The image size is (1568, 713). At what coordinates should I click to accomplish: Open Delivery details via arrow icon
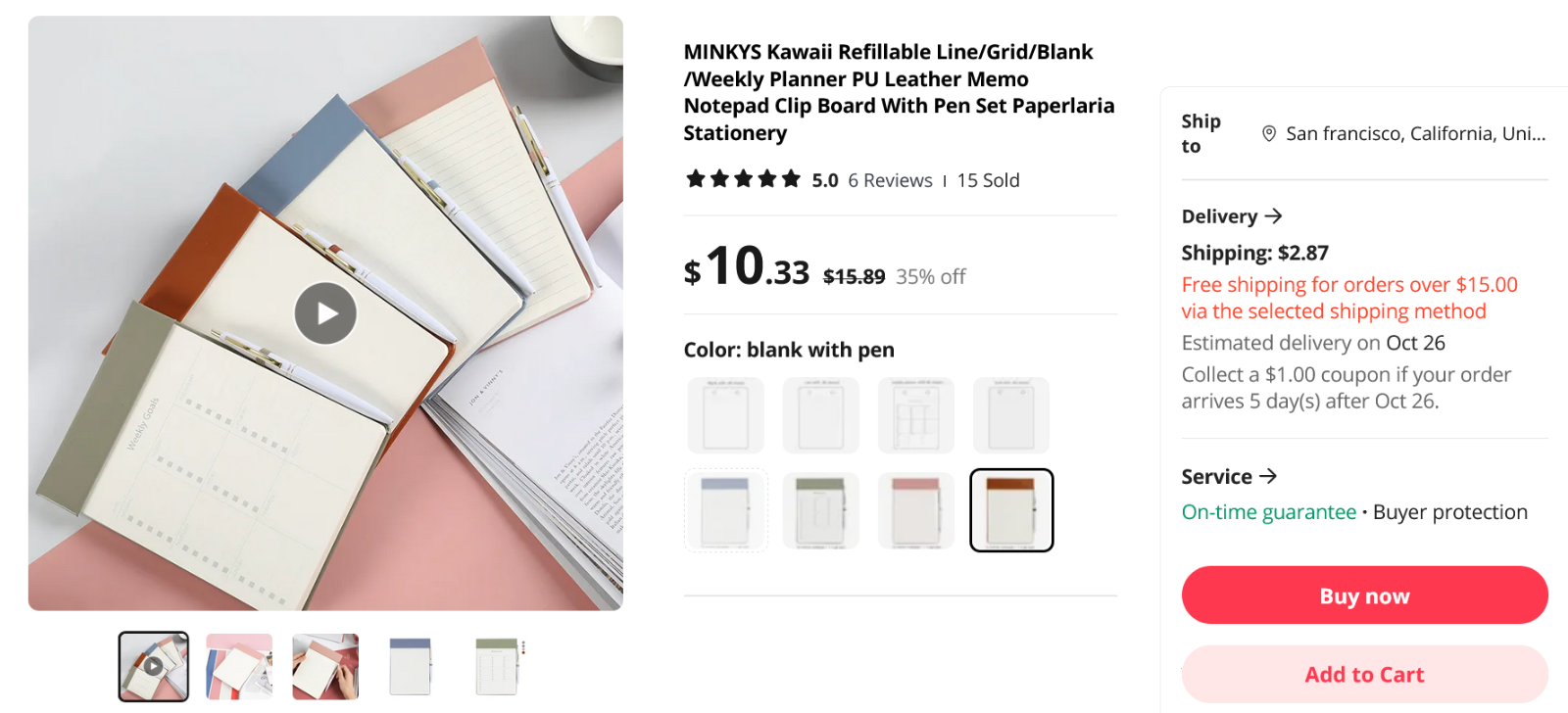[x=1273, y=216]
